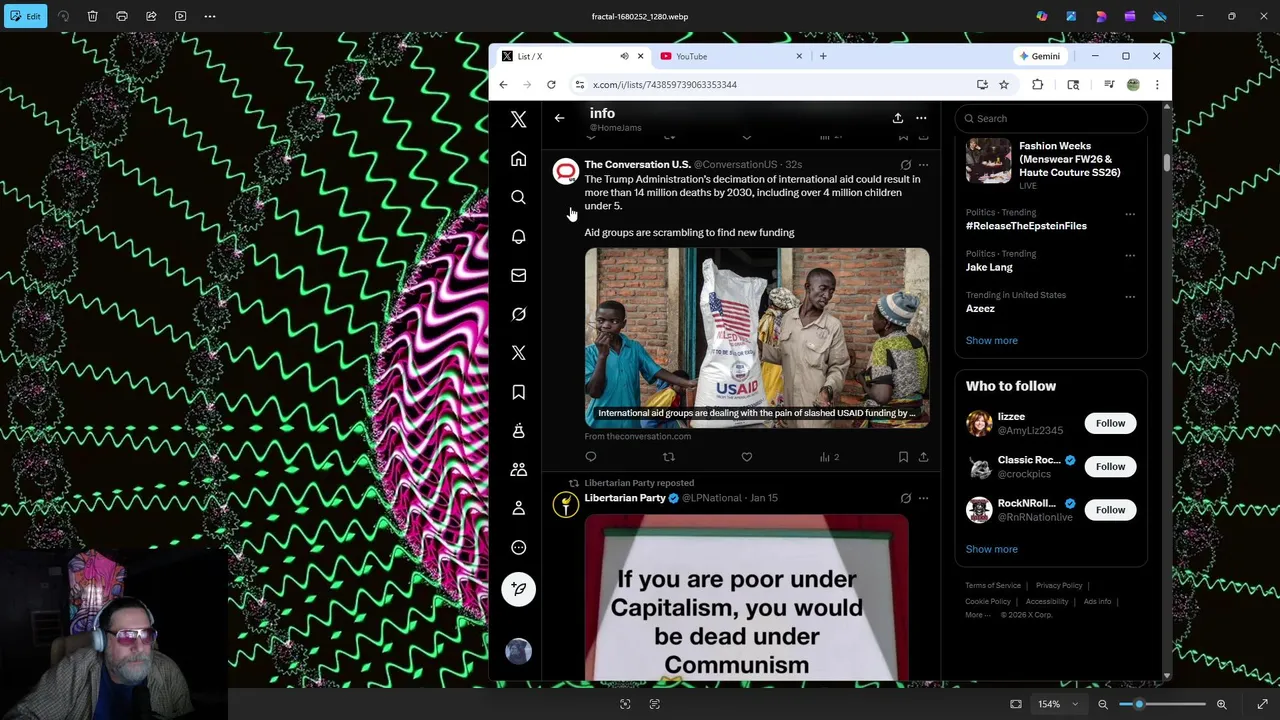Open X Notifications bell

click(518, 237)
